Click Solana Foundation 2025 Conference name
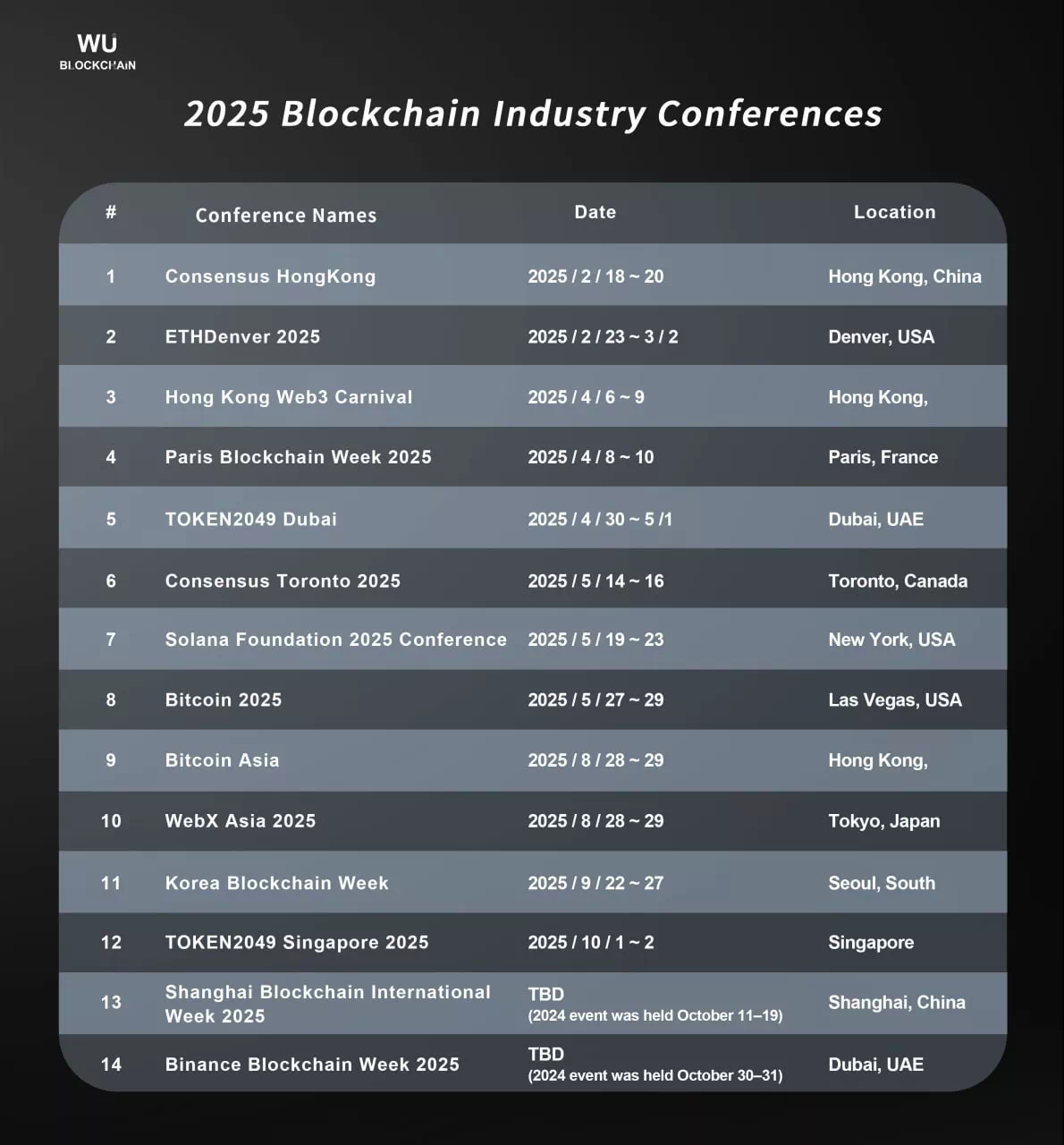1064x1145 pixels. pyautogui.click(x=335, y=640)
